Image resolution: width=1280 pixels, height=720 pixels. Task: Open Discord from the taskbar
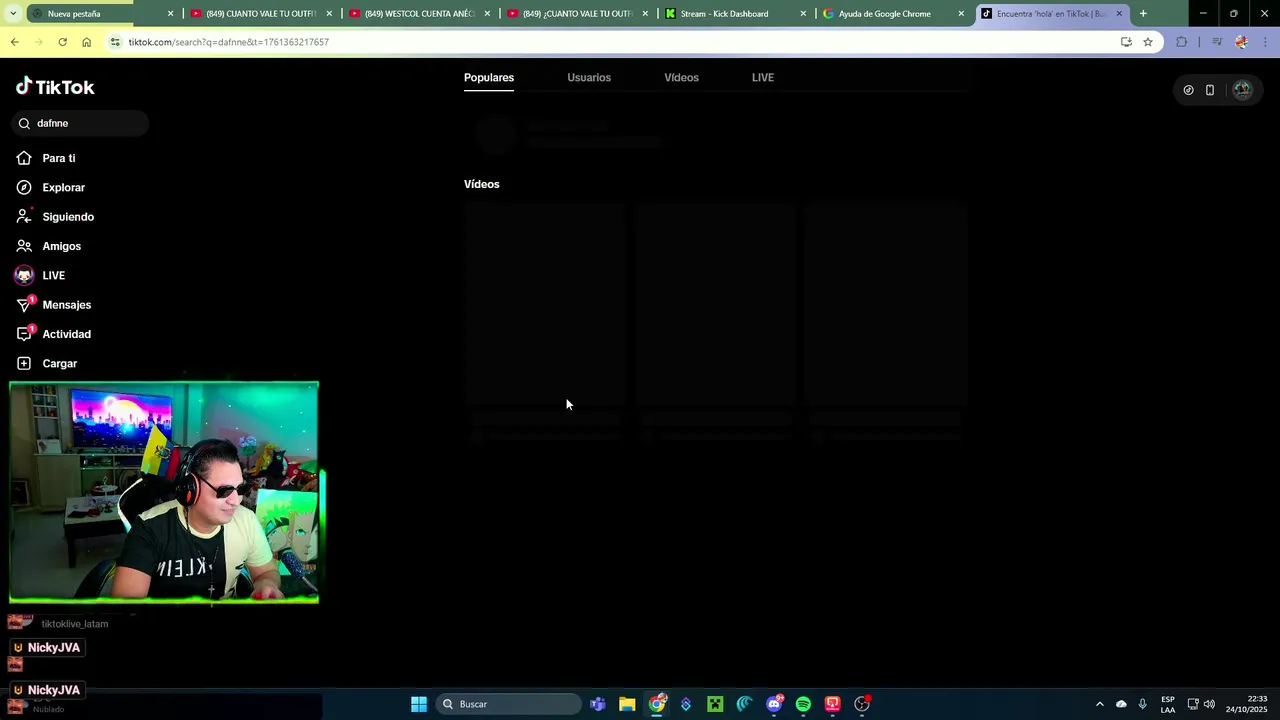tap(774, 704)
